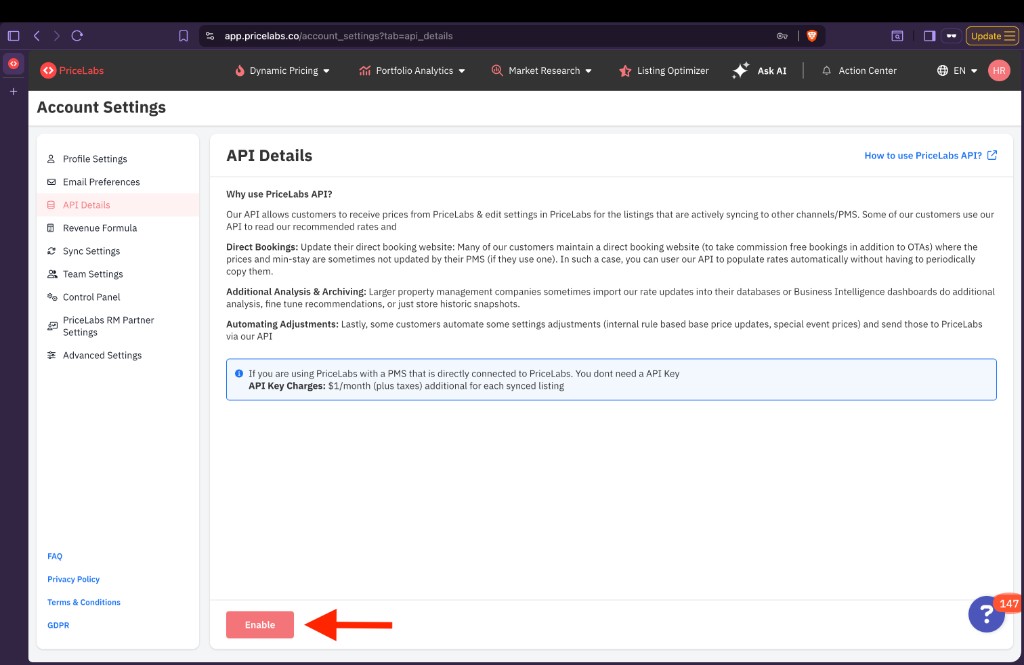Add a new vertical tab with plus

13,91
